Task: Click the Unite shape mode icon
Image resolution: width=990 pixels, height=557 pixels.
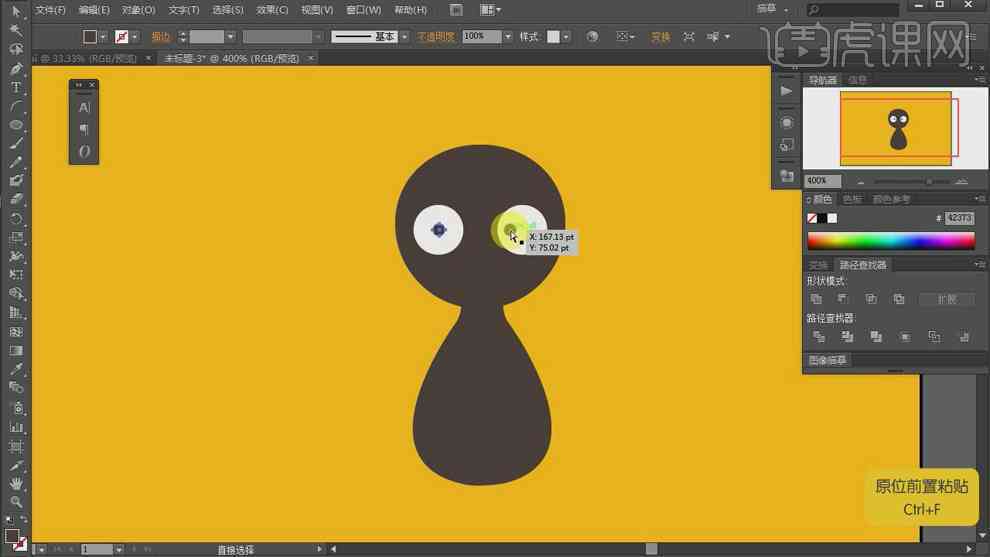Action: (x=816, y=299)
